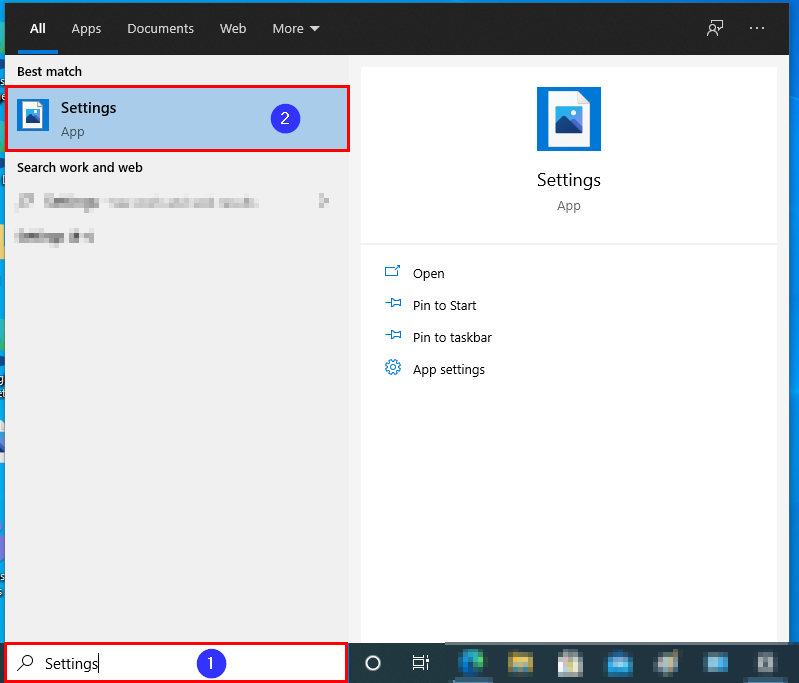Image resolution: width=799 pixels, height=683 pixels.
Task: Click Pin to taskbar
Action: (452, 337)
